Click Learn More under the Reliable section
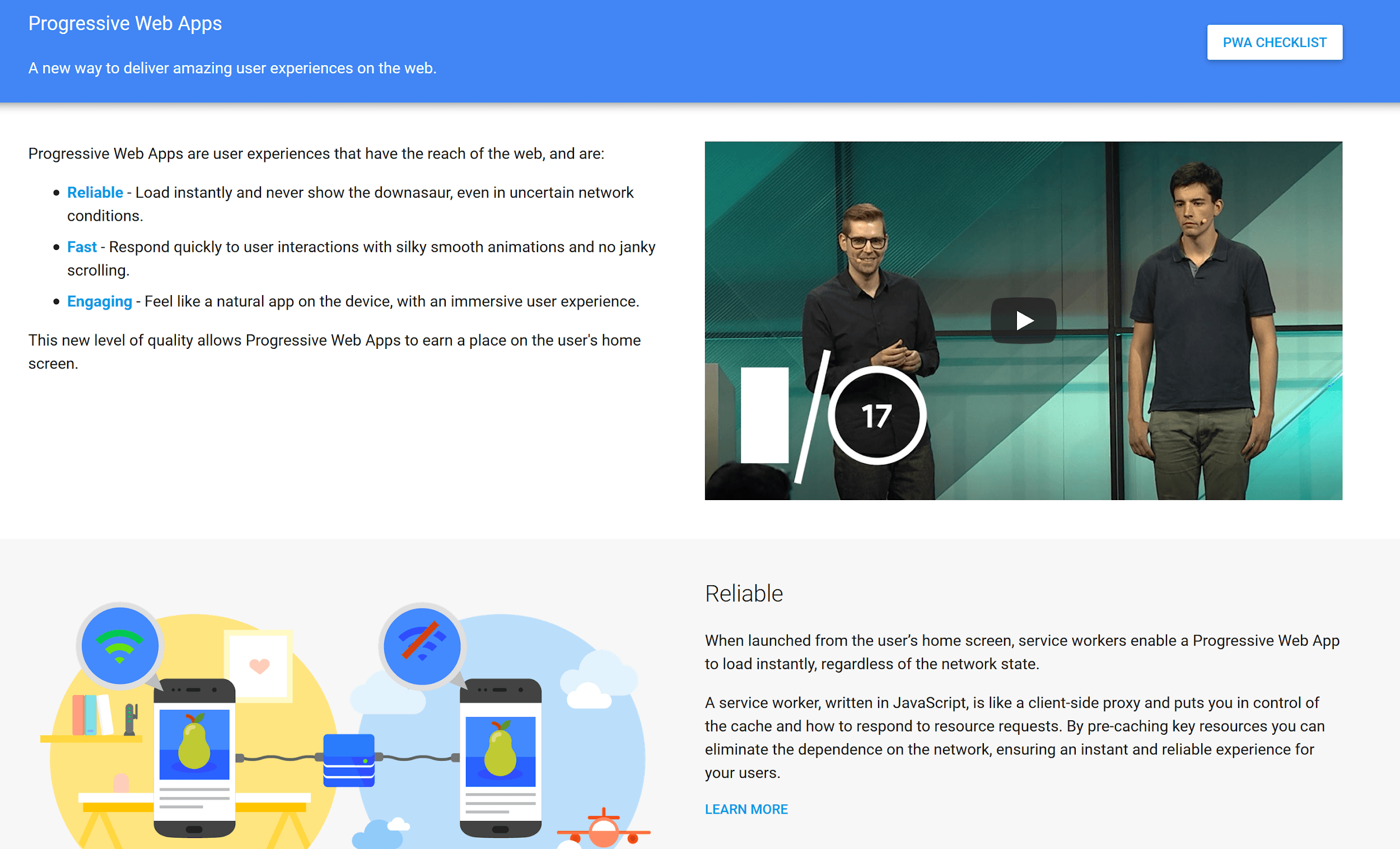The image size is (1400, 849). (746, 809)
